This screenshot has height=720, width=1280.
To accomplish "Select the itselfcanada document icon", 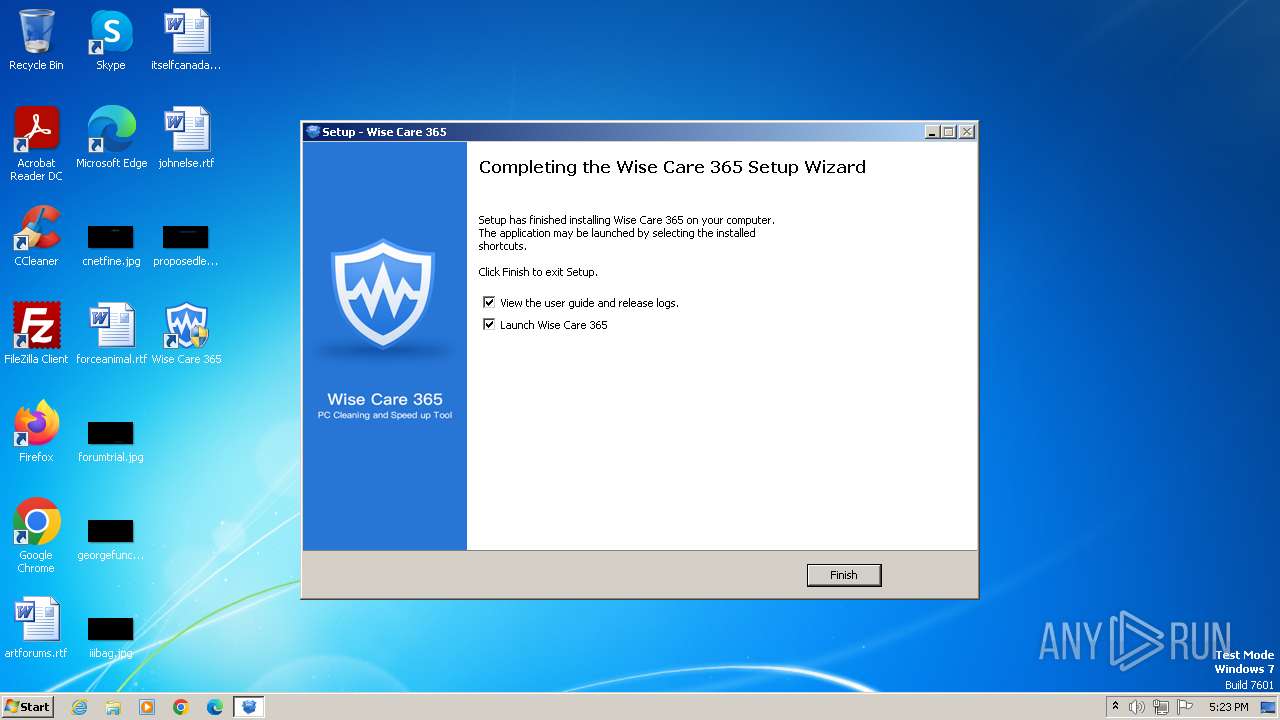I will pos(186,40).
